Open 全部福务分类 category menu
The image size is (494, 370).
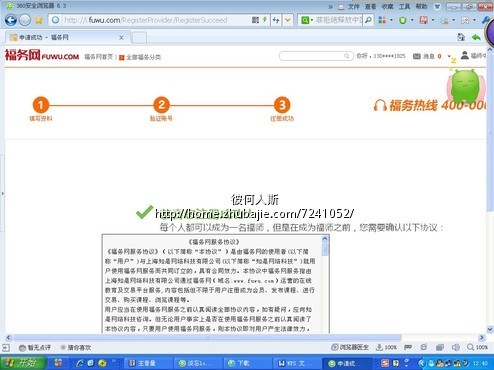(140, 57)
